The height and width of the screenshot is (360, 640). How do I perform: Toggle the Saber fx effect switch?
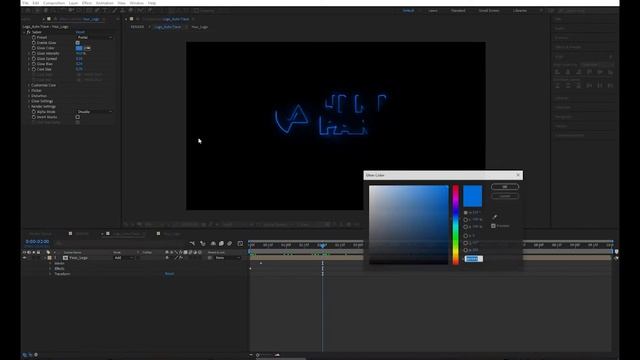pyautogui.click(x=29, y=32)
